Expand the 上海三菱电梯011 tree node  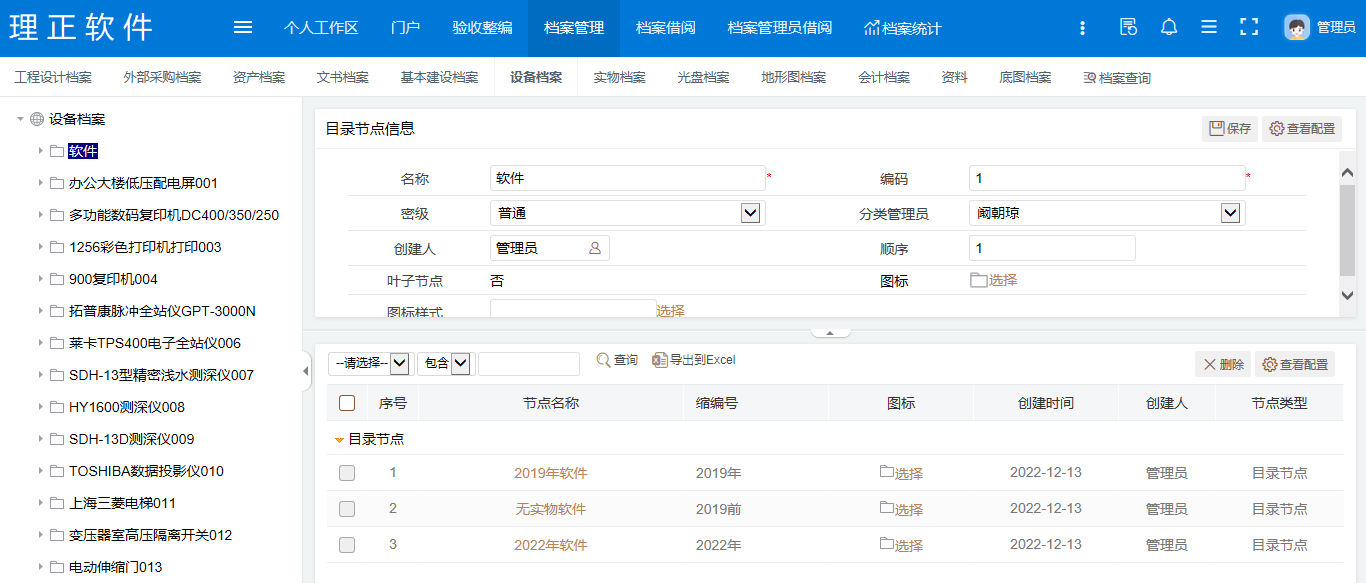(x=41, y=503)
